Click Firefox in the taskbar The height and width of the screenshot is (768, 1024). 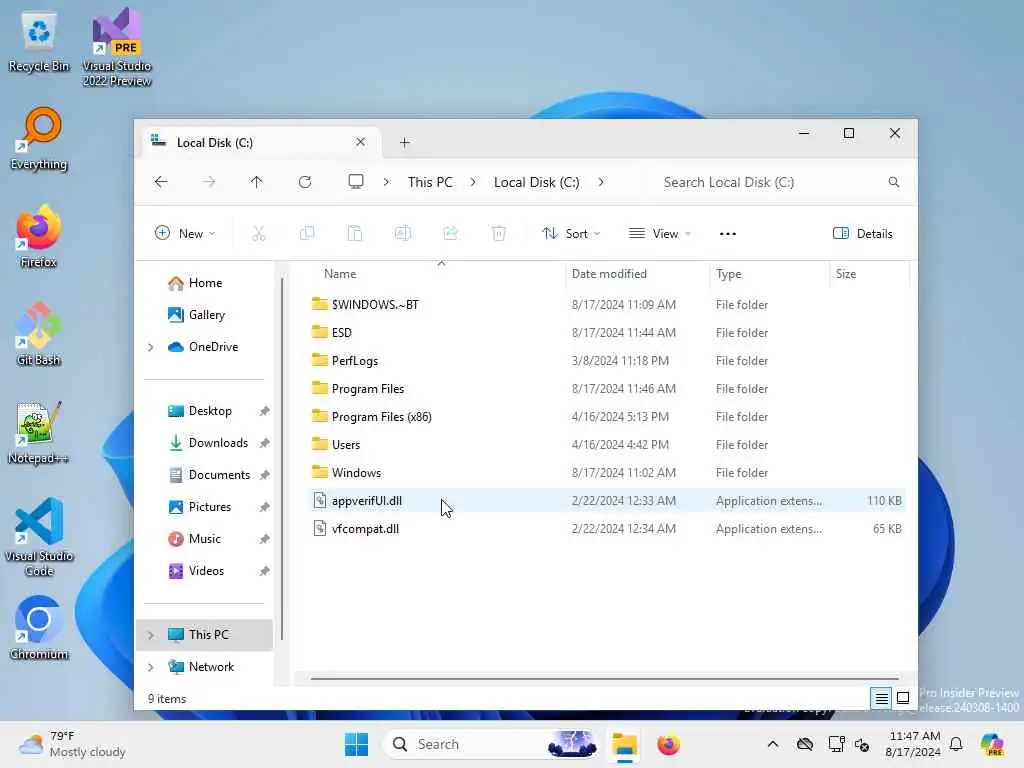(x=668, y=744)
